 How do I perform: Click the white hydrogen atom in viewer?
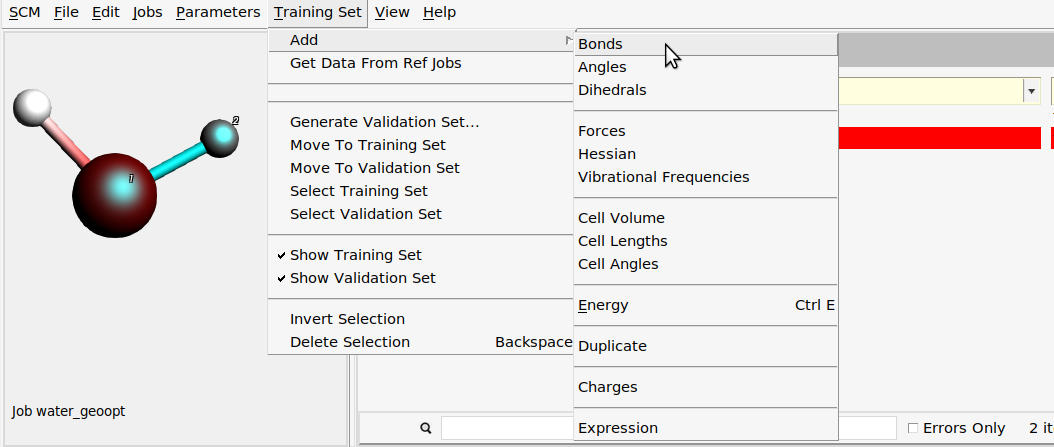(x=35, y=107)
